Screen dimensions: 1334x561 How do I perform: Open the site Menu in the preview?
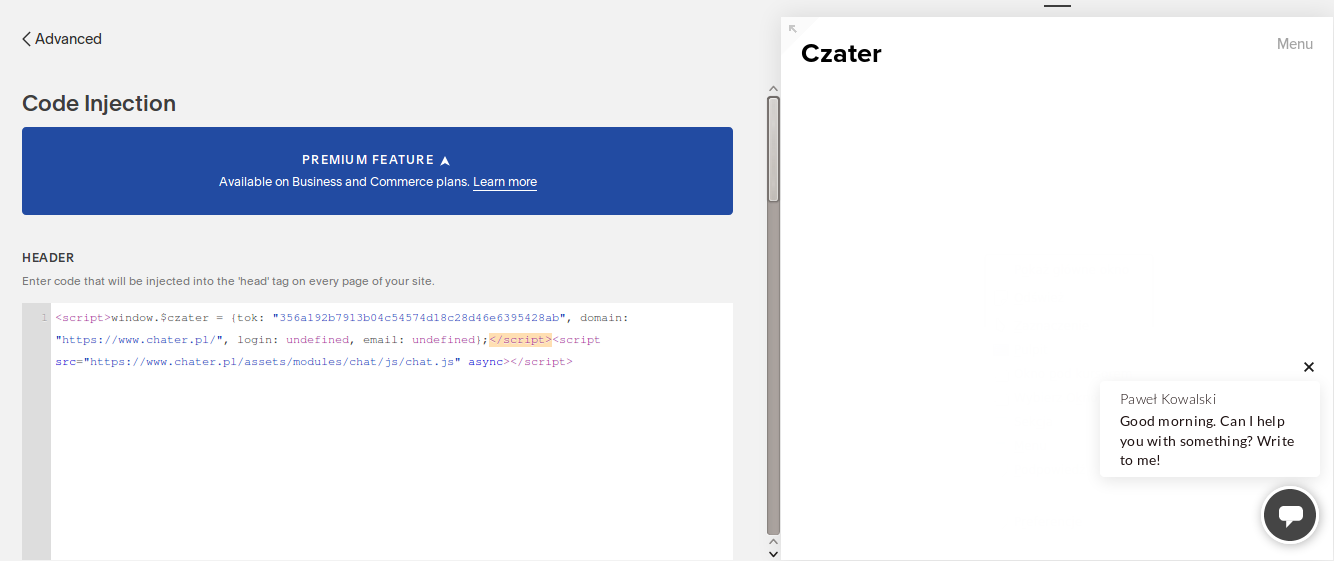[1295, 44]
